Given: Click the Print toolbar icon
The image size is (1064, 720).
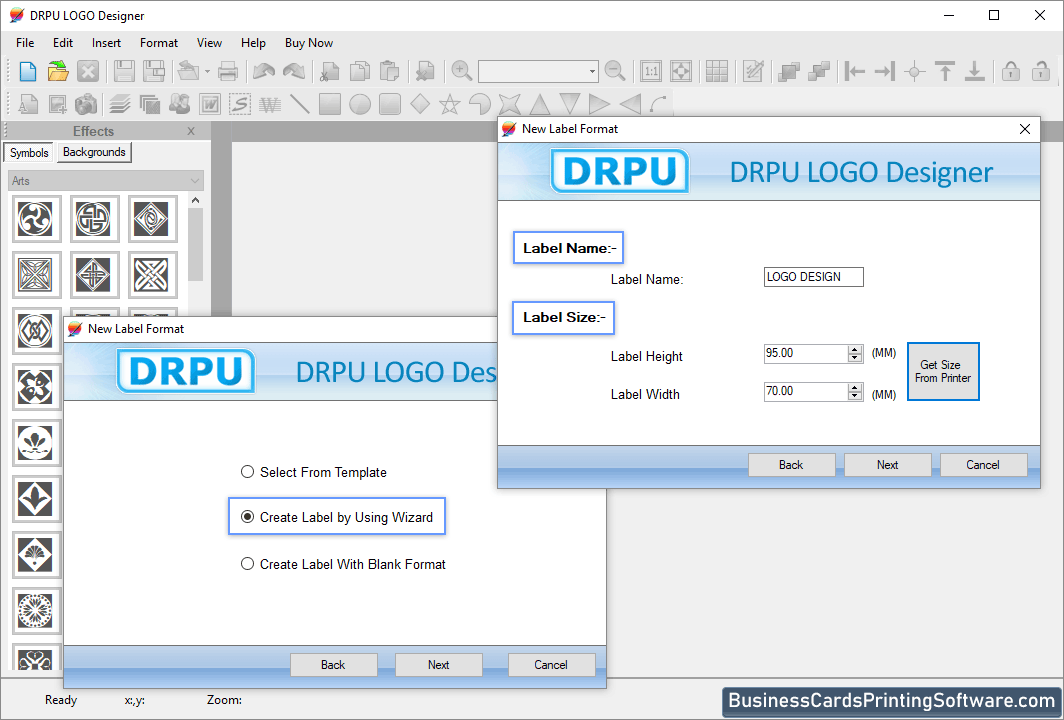Looking at the screenshot, I should click(228, 71).
